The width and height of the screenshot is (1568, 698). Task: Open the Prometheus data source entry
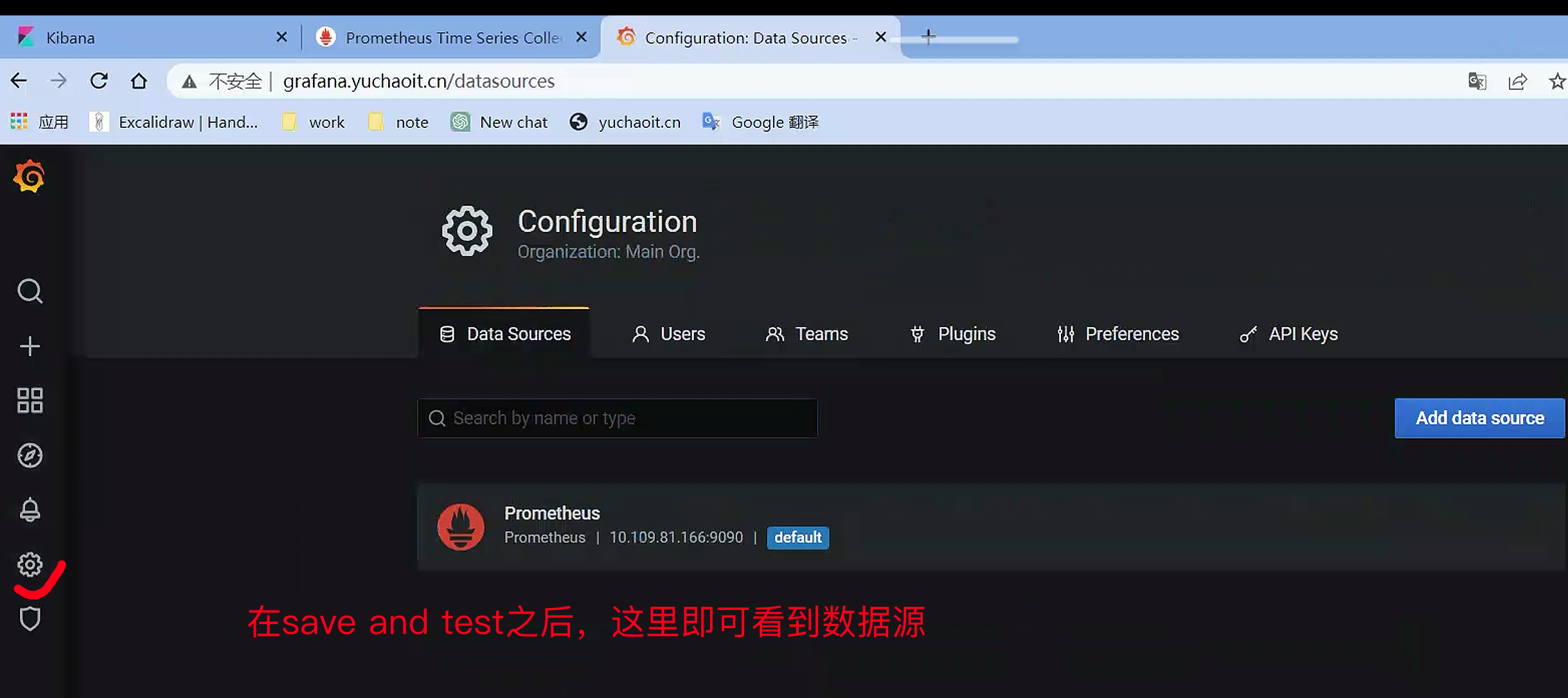(552, 514)
